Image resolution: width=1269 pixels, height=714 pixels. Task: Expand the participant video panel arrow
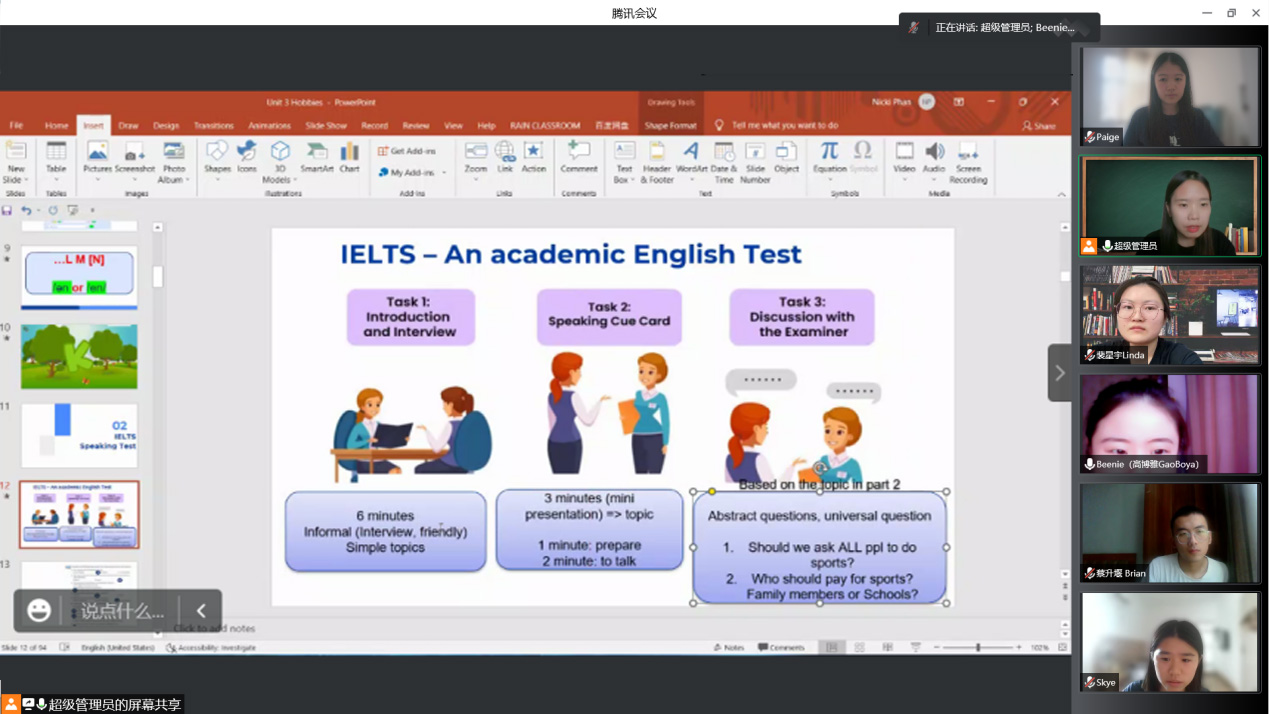[x=1060, y=373]
